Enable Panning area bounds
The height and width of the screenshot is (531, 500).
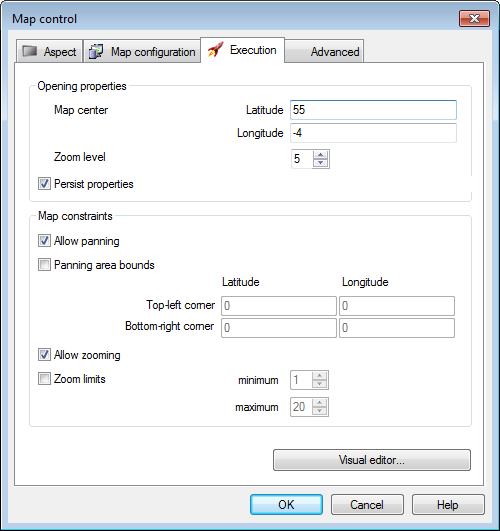pos(44,264)
